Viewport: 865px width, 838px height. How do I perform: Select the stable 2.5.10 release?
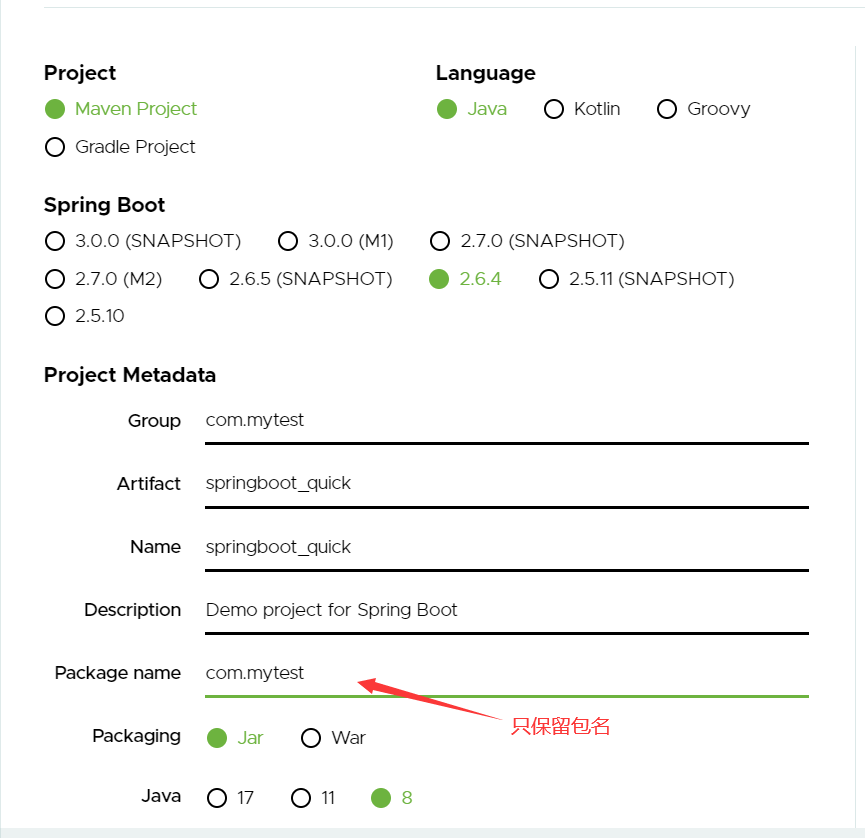(x=55, y=316)
